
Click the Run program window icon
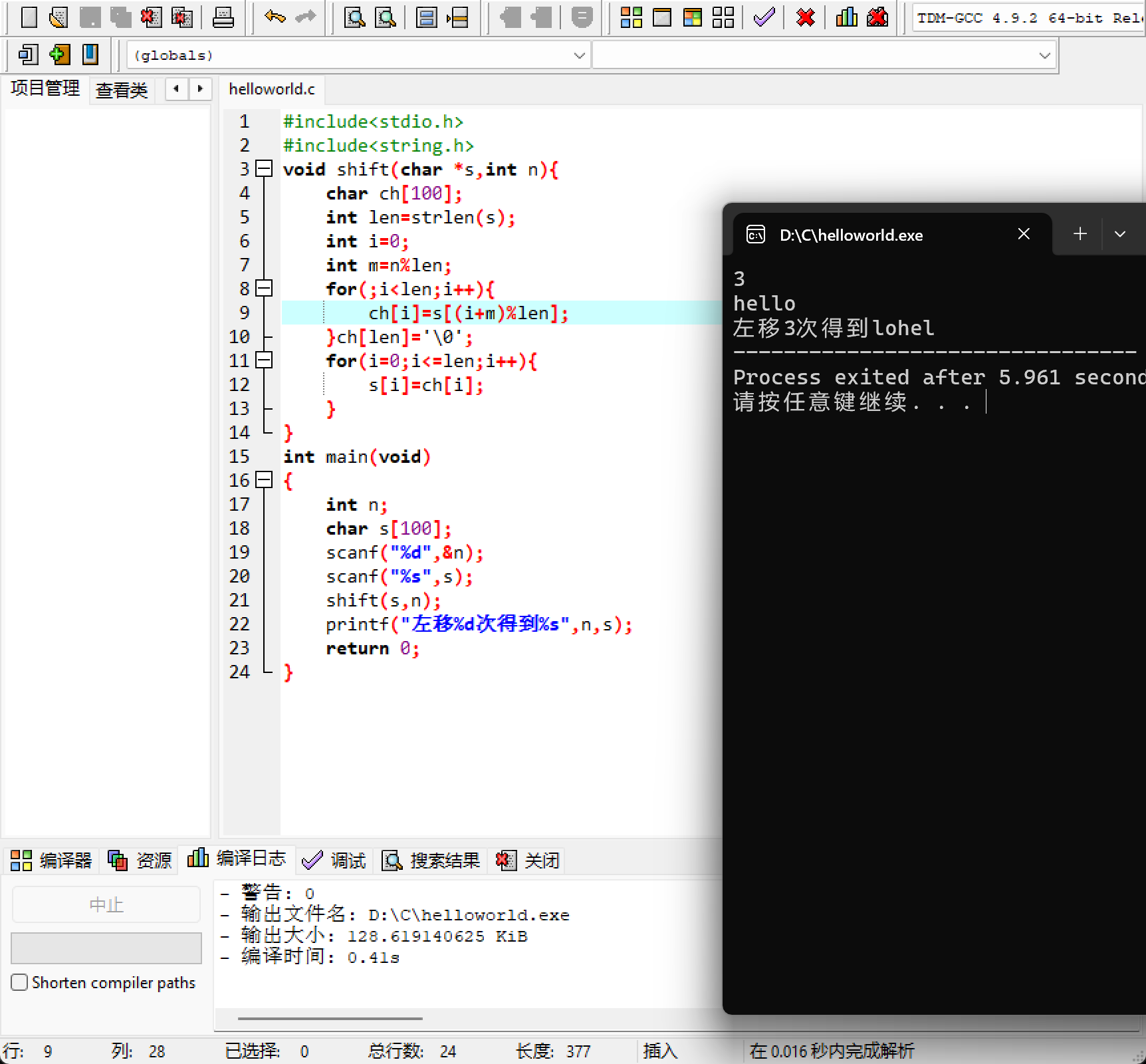pos(662,17)
